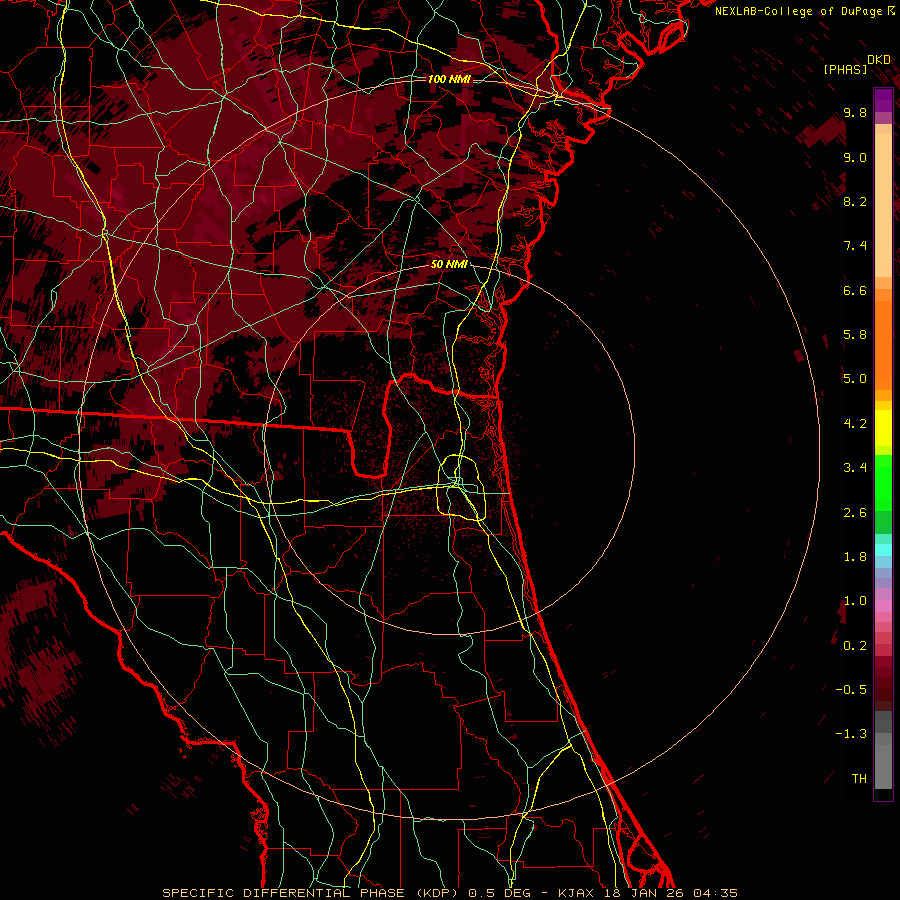Screen dimensions: 900x900
Task: Click the 5.0 value on color scale
Action: (855, 379)
